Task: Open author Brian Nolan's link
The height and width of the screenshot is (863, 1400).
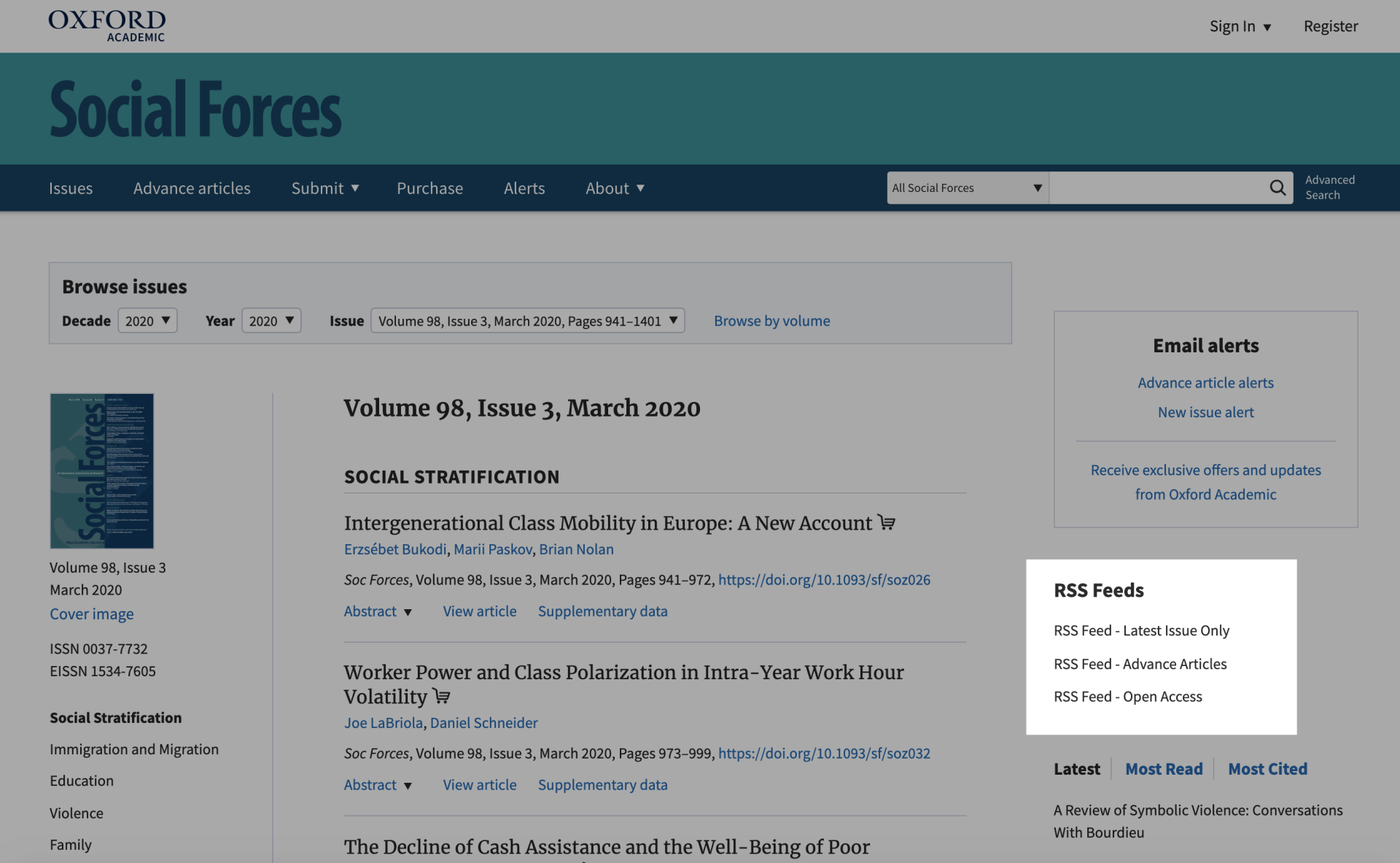Action: [x=576, y=549]
